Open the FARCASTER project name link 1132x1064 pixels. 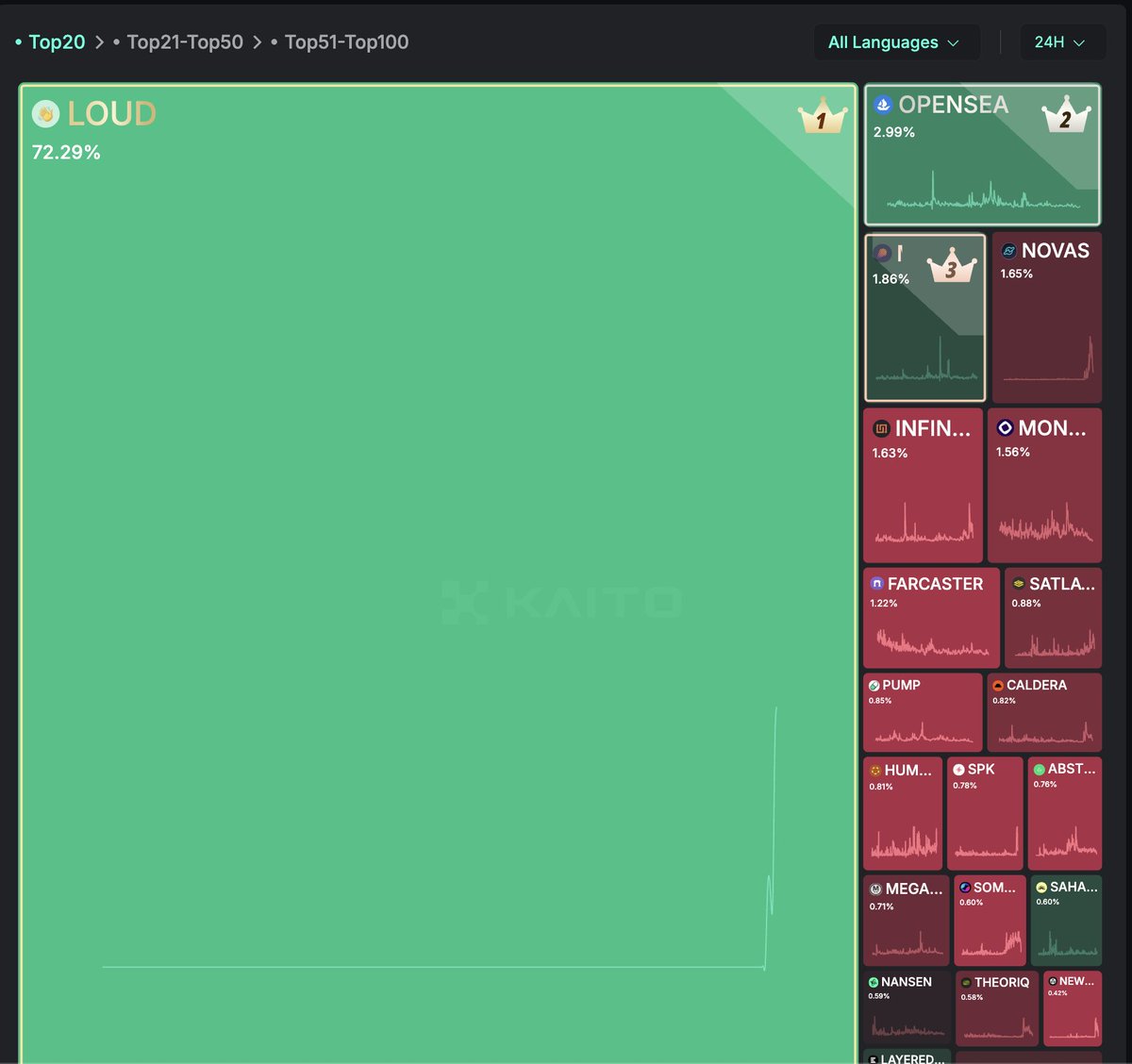point(936,584)
